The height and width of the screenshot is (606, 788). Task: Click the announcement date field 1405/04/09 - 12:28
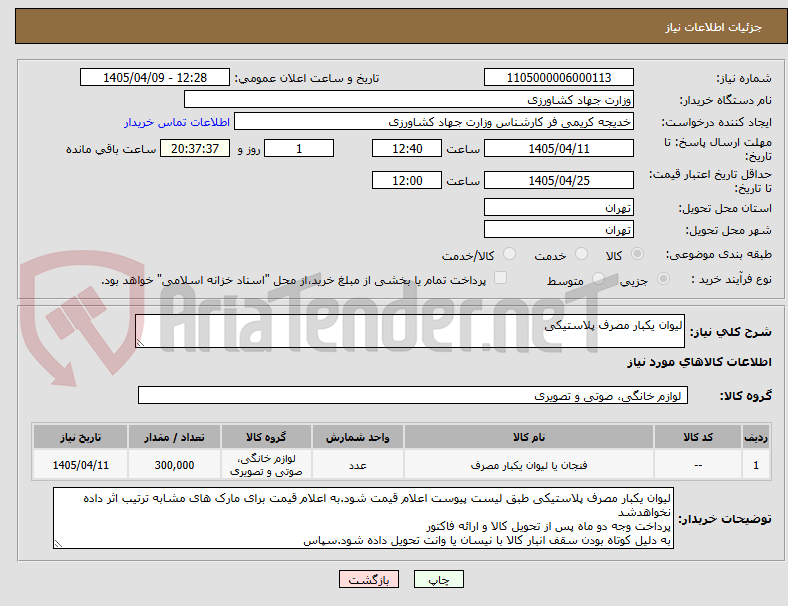coord(155,77)
